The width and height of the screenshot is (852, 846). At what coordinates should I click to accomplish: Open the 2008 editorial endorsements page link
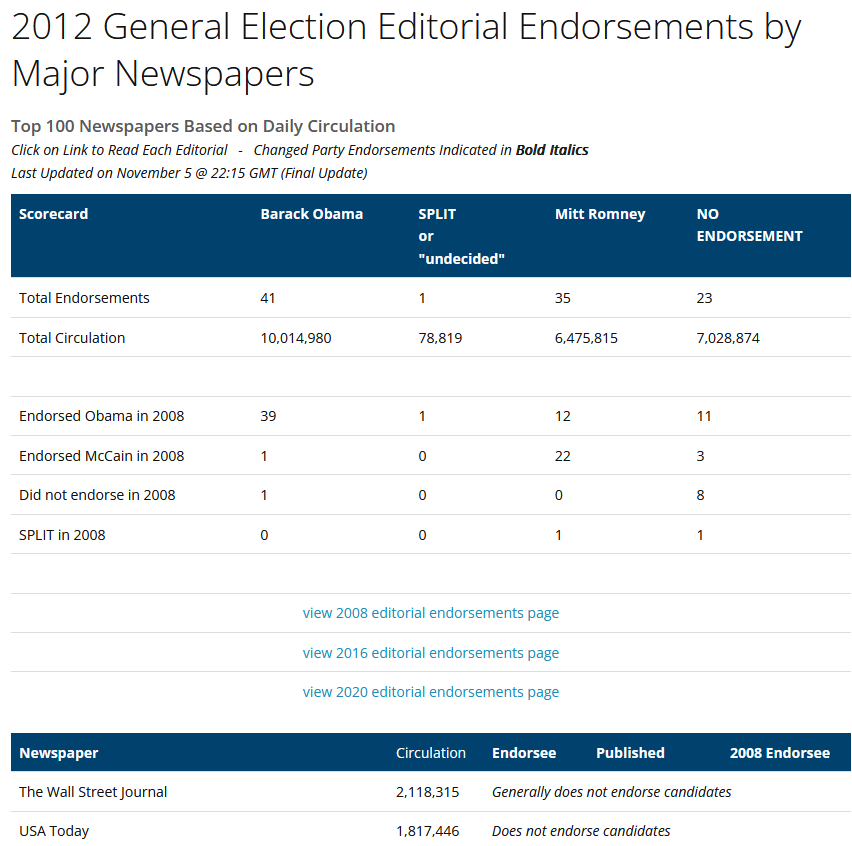click(x=430, y=613)
